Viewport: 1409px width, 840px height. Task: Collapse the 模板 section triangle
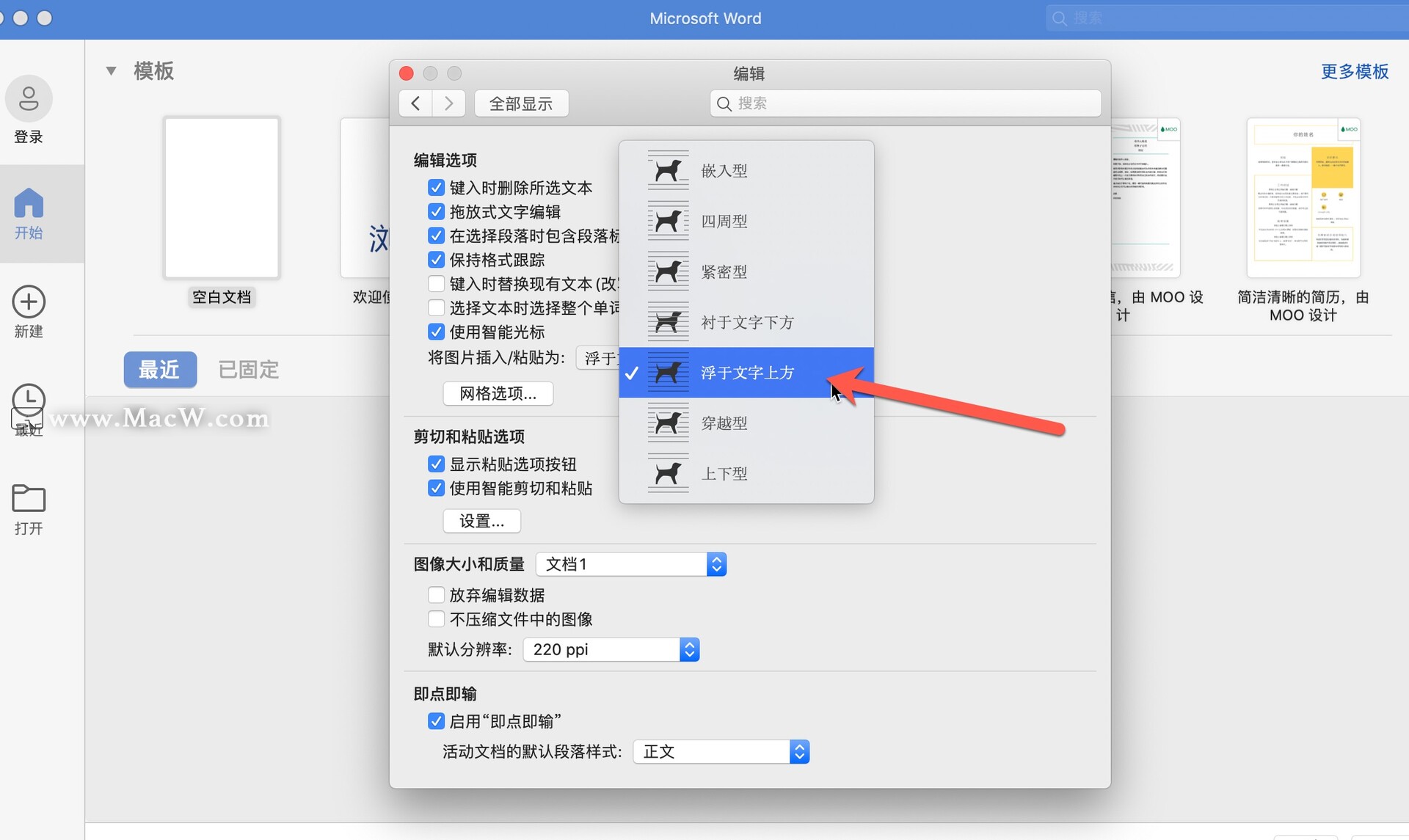pos(111,71)
